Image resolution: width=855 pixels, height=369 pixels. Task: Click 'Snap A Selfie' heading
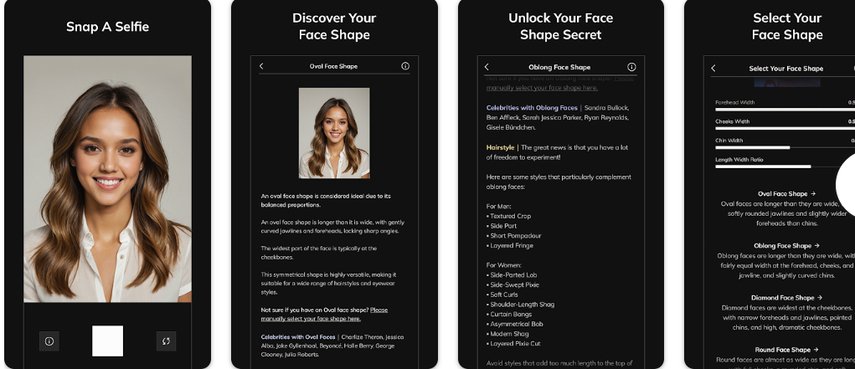point(107,27)
